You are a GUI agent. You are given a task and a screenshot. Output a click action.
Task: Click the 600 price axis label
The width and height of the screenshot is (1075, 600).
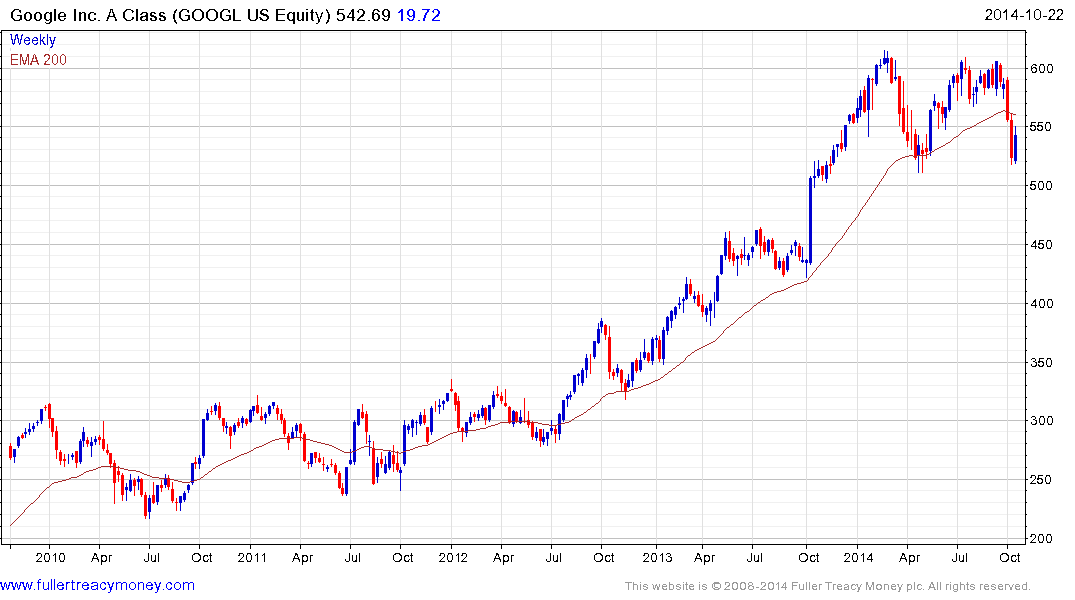click(x=1041, y=69)
